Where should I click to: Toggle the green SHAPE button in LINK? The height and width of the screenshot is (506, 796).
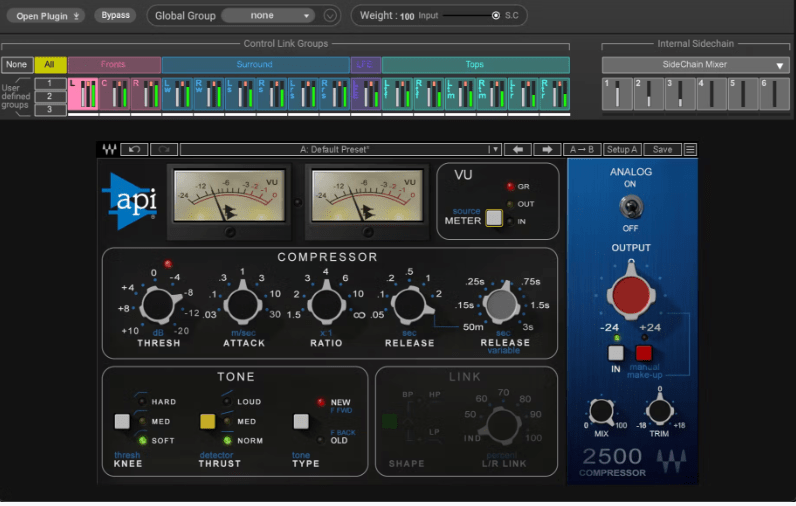(x=389, y=421)
